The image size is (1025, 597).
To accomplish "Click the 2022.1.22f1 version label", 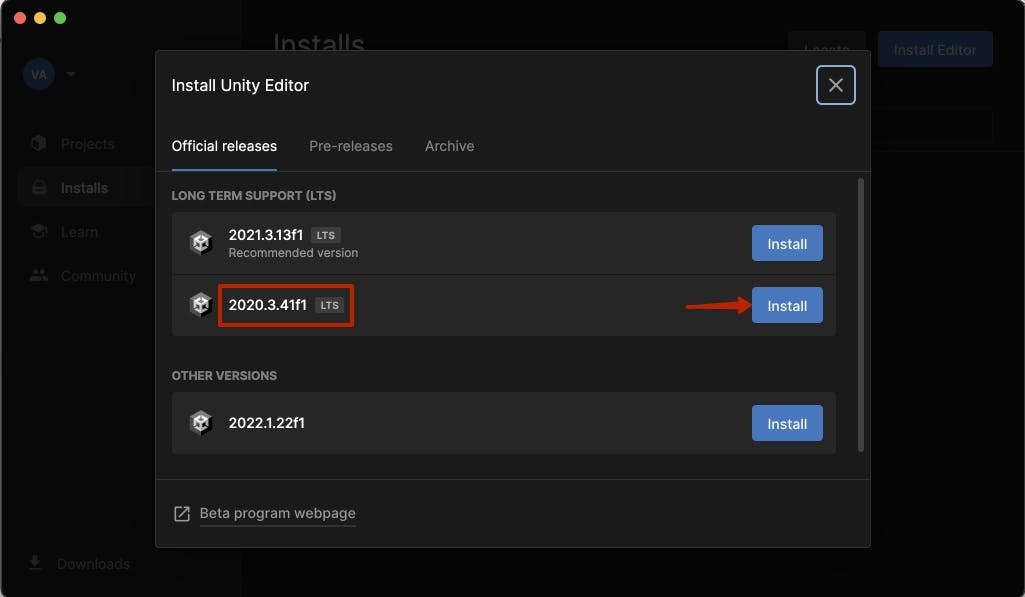I will [267, 423].
